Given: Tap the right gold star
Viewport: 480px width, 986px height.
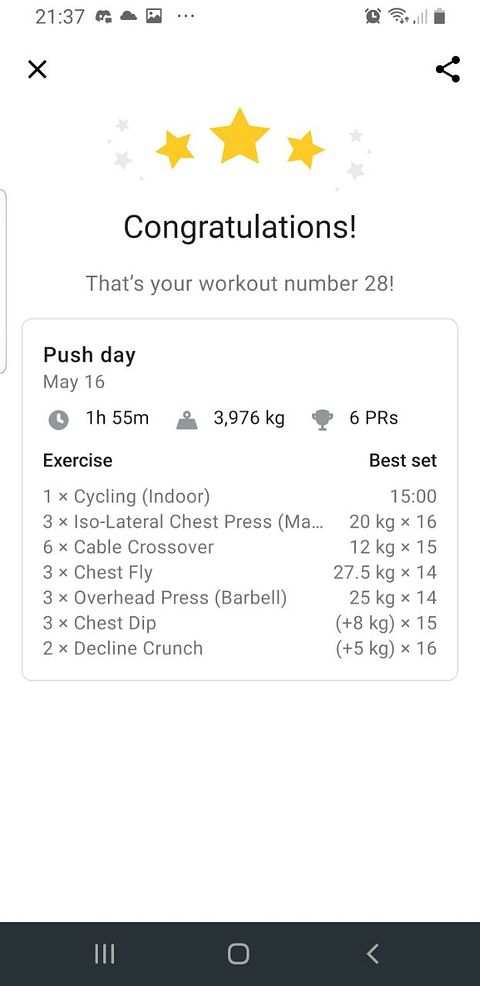Looking at the screenshot, I should (305, 150).
